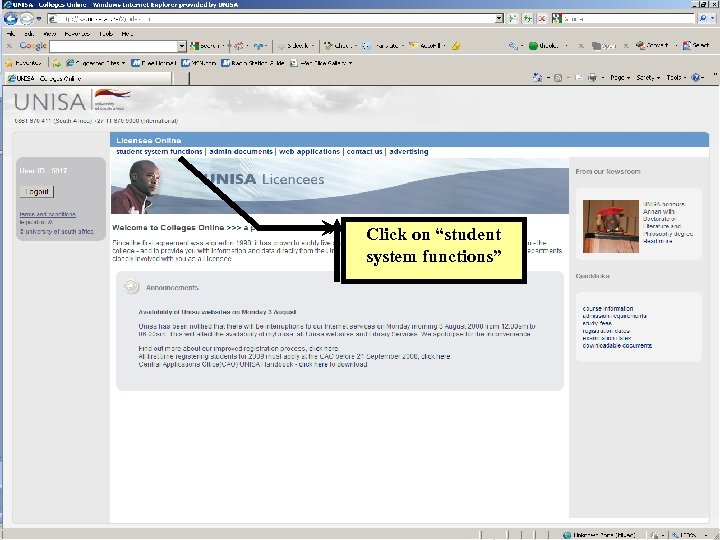Click the magnifier search button
Viewport: 720px width, 540px height.
703,19
